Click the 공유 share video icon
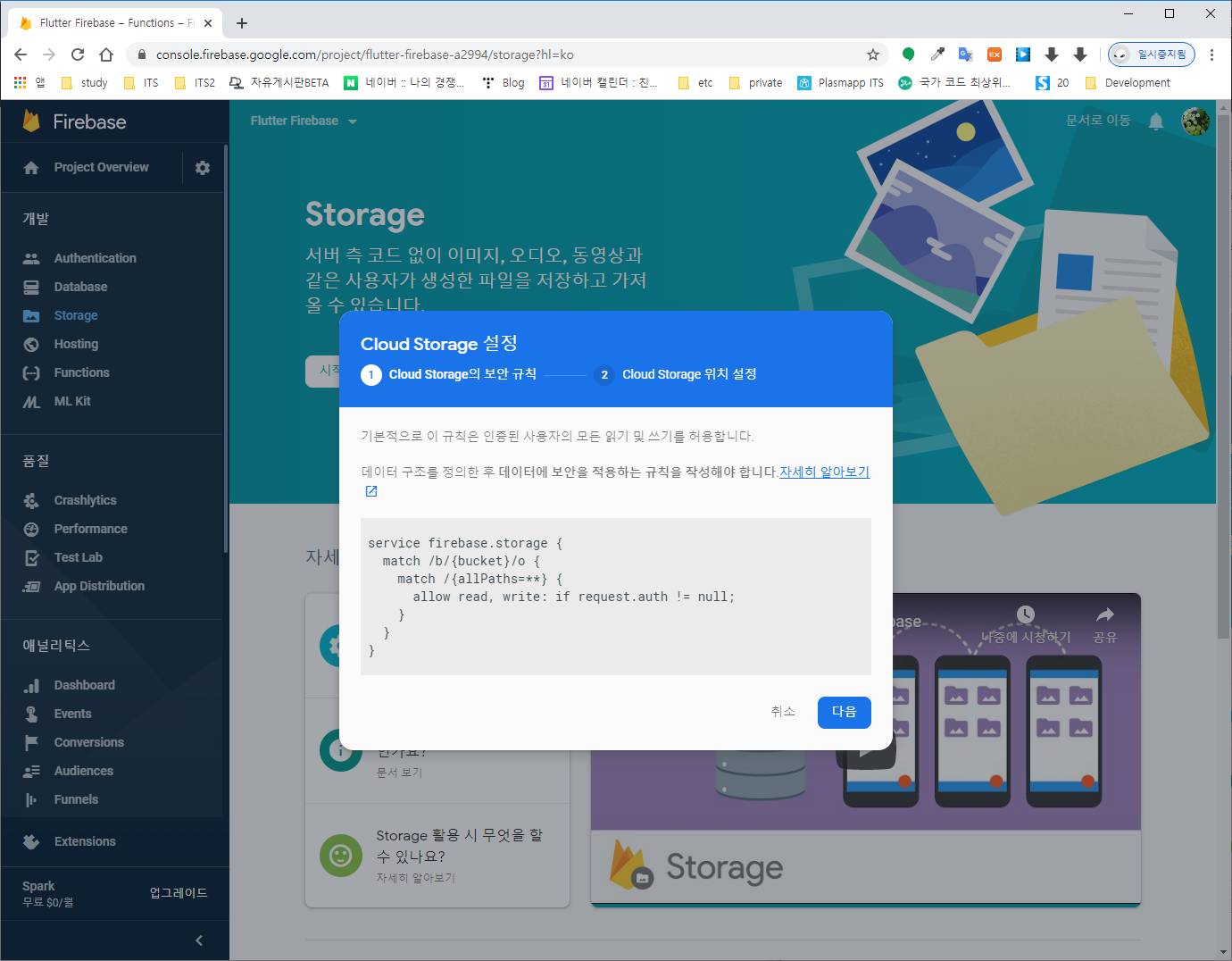The image size is (1232, 961). pyautogui.click(x=1105, y=625)
